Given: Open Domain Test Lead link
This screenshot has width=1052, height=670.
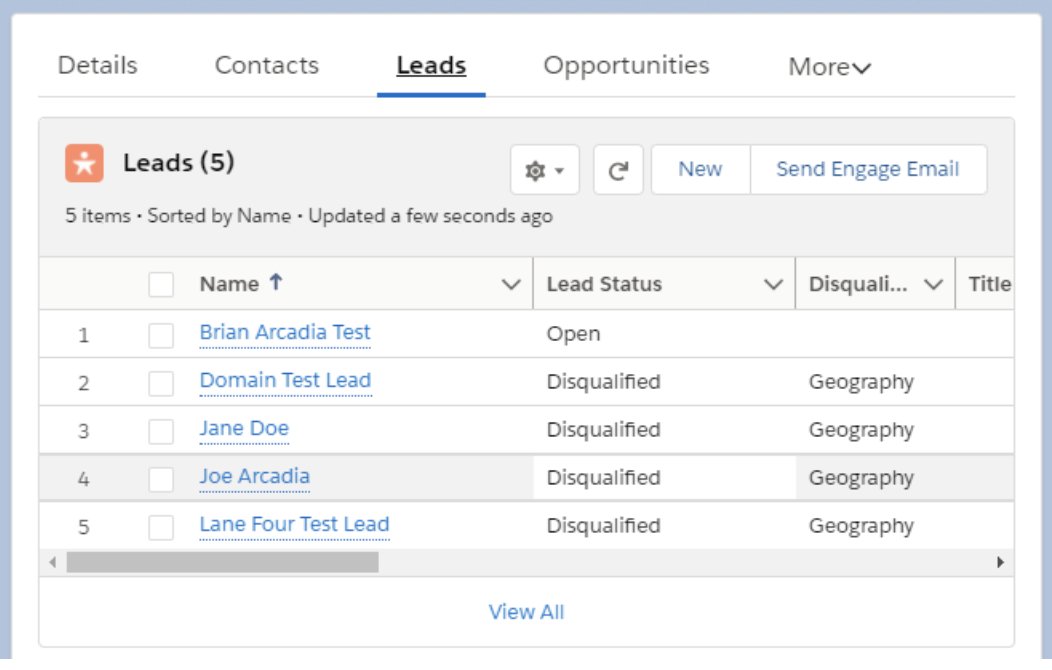Looking at the screenshot, I should [x=285, y=380].
